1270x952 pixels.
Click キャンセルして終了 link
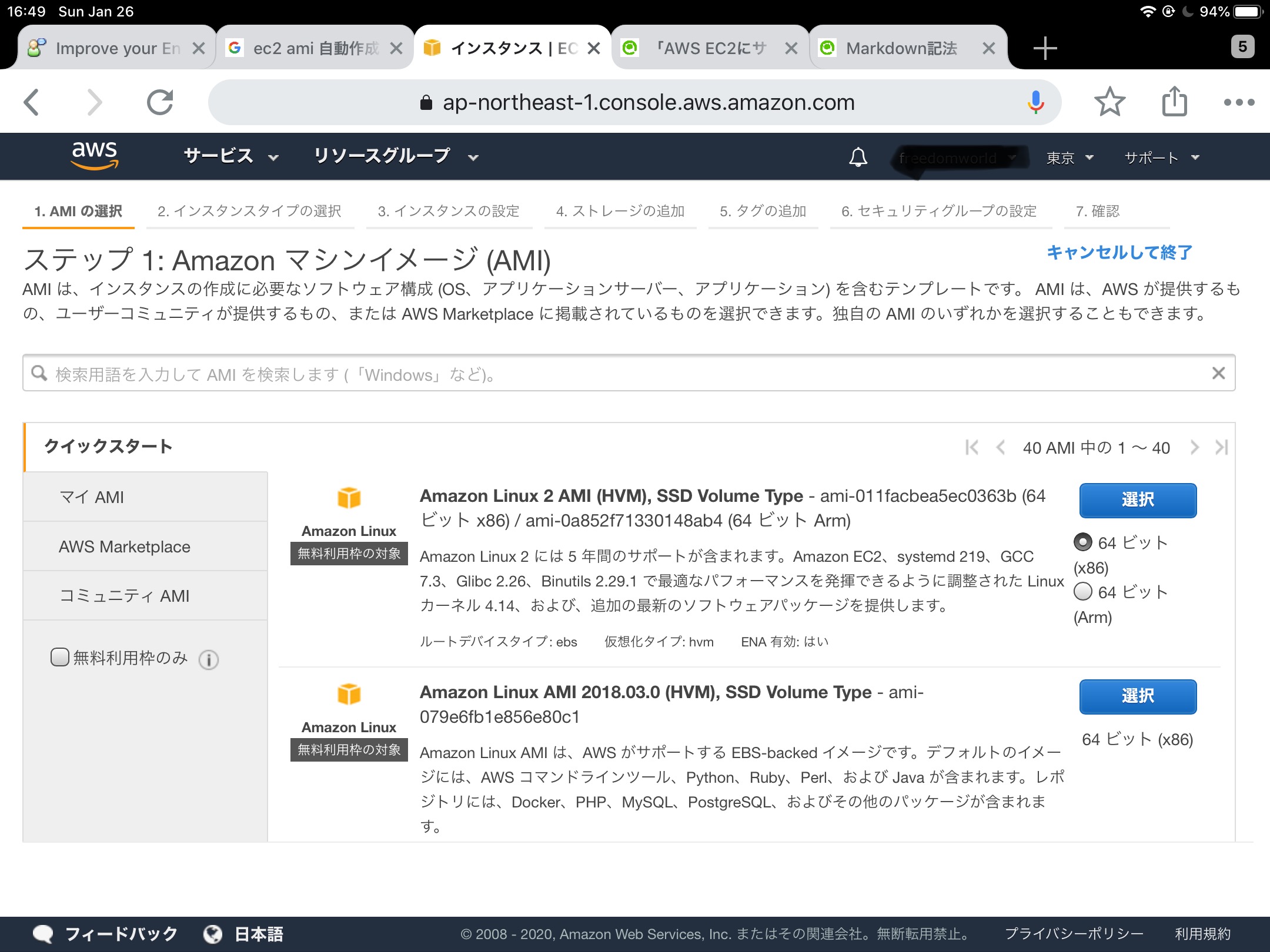pos(1119,253)
